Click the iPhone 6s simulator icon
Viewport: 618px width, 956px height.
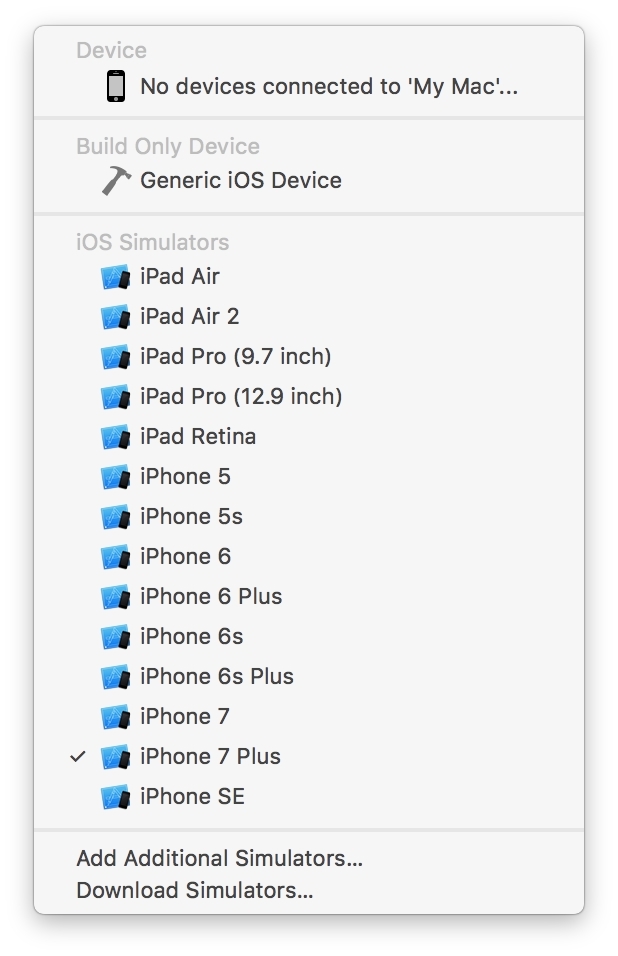coord(115,637)
